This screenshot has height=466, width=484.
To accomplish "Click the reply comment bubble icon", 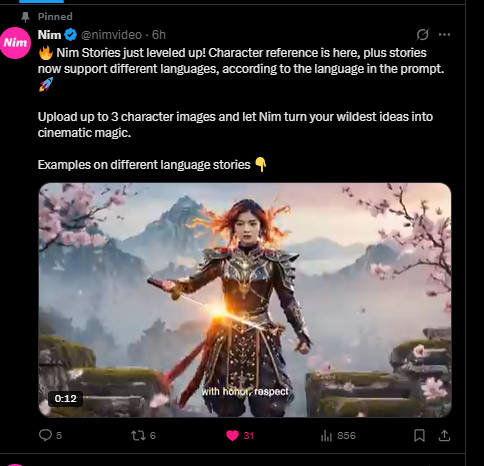I will pos(45,435).
